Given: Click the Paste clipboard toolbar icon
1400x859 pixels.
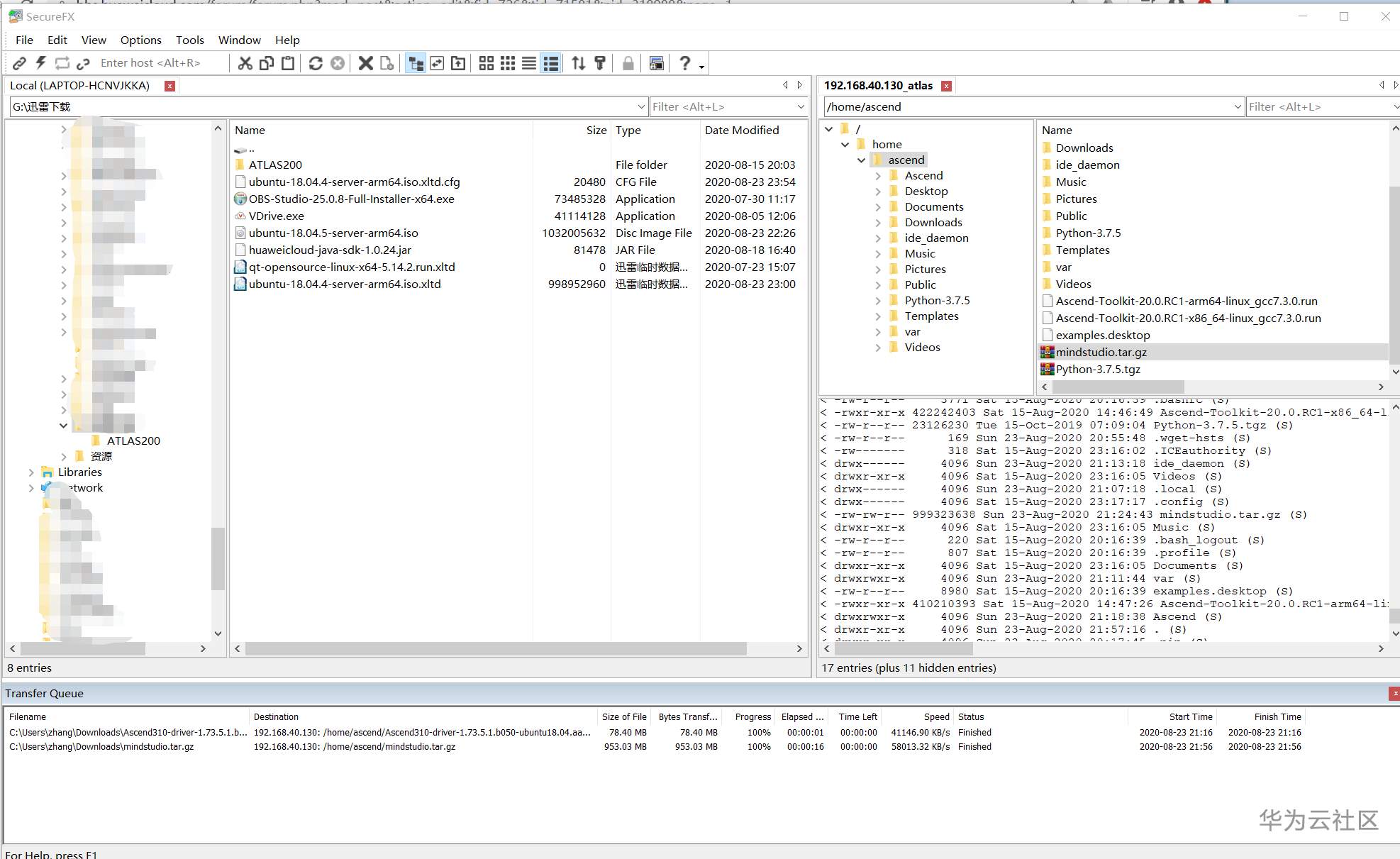Looking at the screenshot, I should point(288,63).
